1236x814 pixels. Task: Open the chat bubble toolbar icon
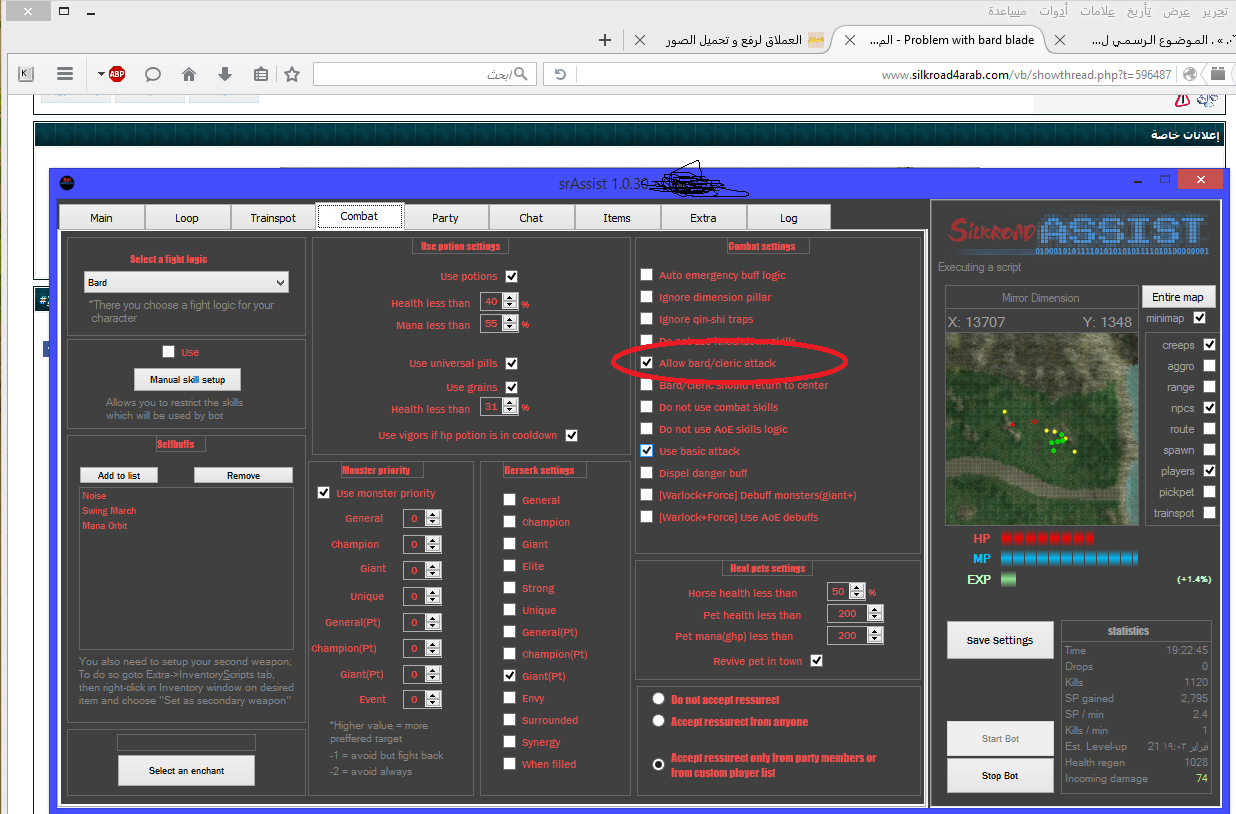[x=153, y=74]
